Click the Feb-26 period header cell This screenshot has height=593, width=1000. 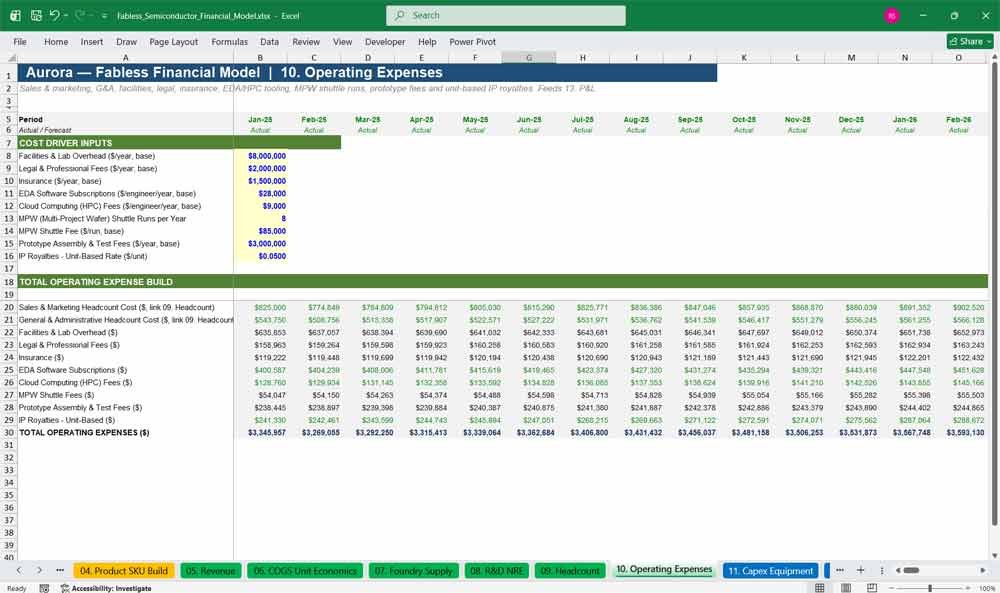pos(959,119)
